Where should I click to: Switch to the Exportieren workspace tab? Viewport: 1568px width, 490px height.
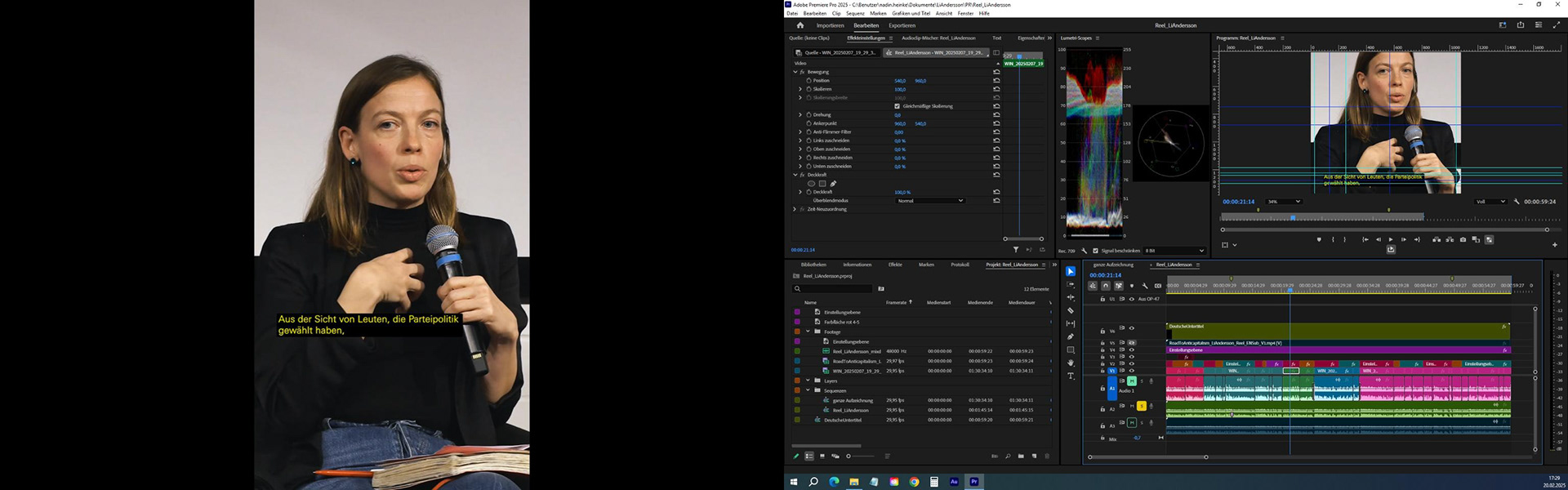click(x=902, y=25)
